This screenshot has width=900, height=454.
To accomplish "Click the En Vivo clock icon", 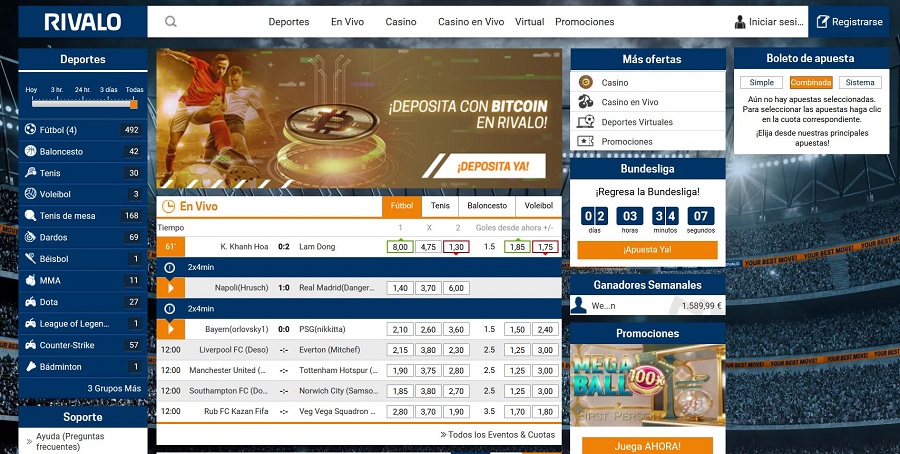I will tap(168, 206).
